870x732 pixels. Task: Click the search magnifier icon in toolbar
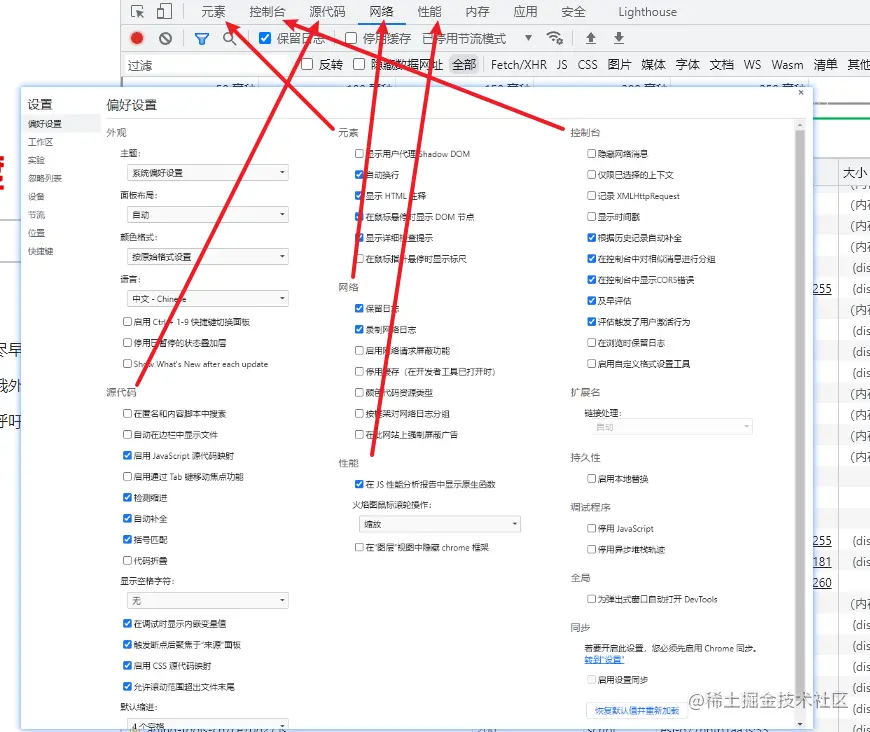click(230, 40)
